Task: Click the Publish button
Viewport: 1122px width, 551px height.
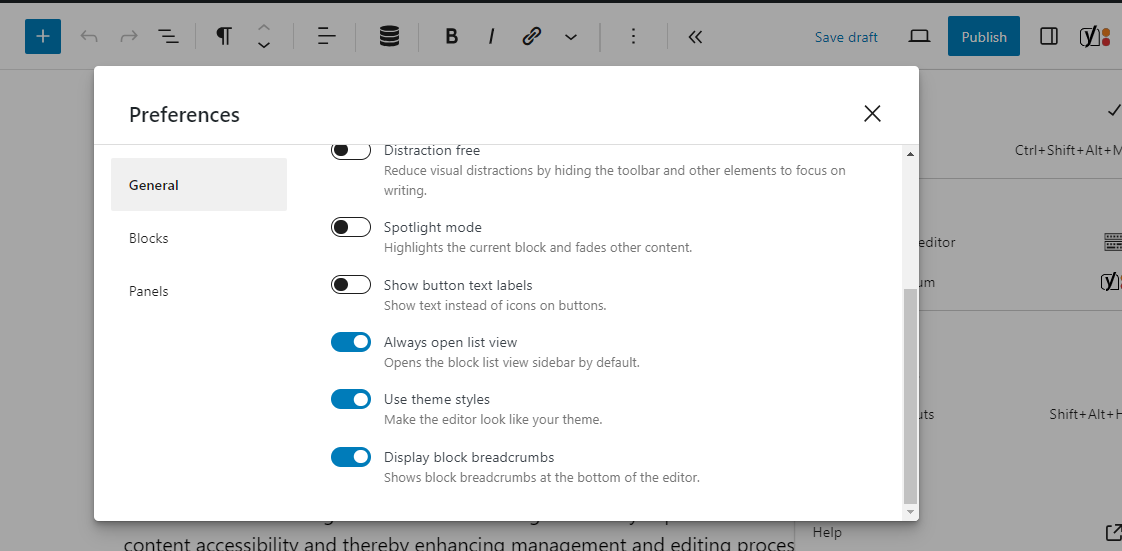Action: click(984, 36)
